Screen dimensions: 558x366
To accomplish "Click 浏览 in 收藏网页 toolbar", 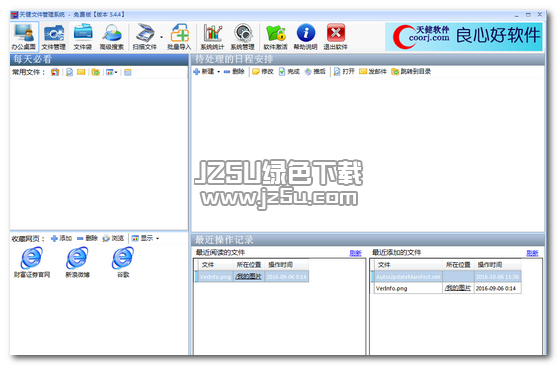I will 113,238.
